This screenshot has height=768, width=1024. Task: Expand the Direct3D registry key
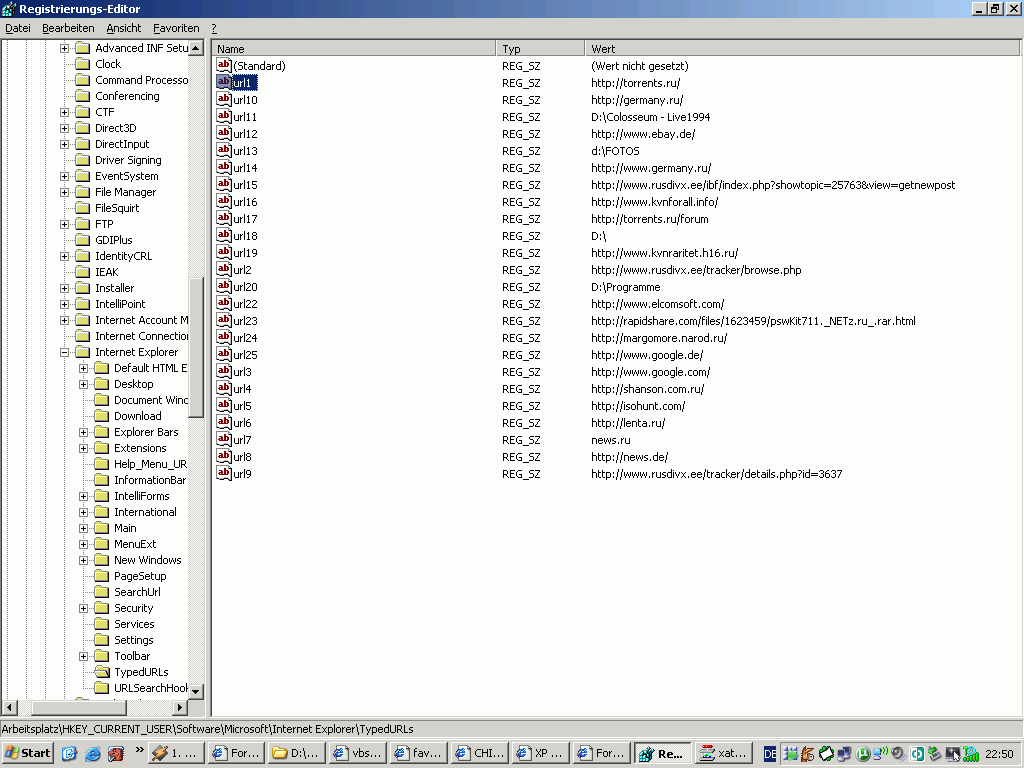(x=65, y=128)
